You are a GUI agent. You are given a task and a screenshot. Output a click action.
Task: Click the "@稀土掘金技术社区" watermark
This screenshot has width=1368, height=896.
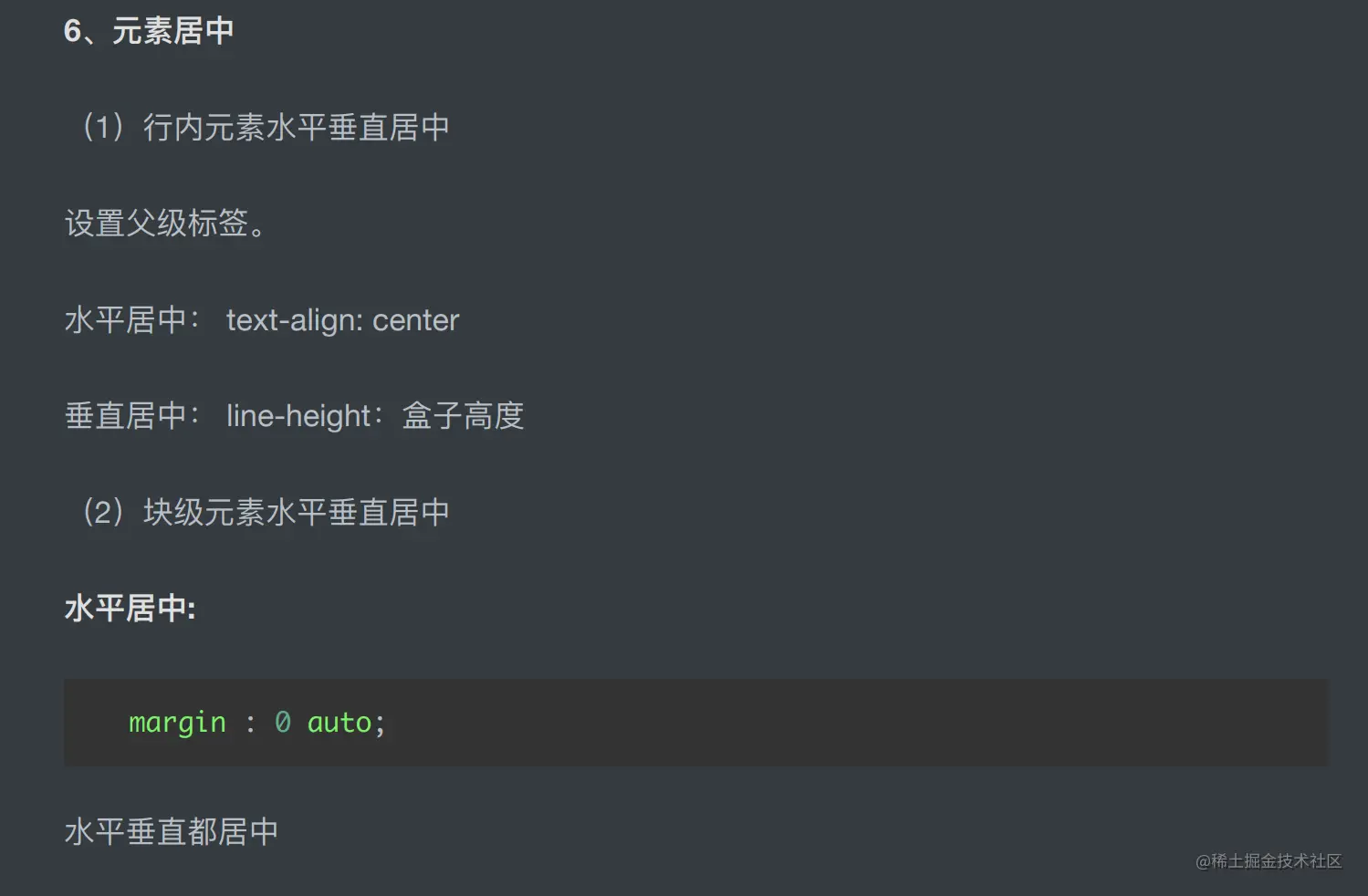point(1269,860)
